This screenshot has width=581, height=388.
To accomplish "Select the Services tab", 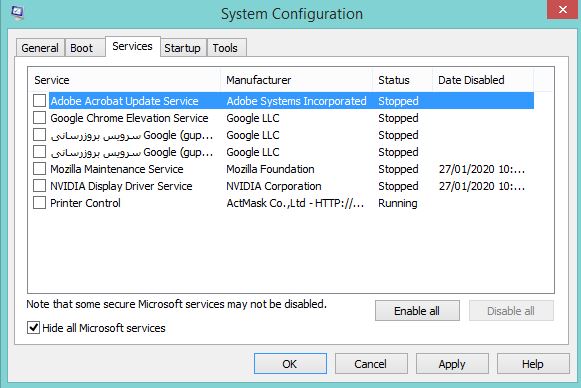I will (133, 46).
